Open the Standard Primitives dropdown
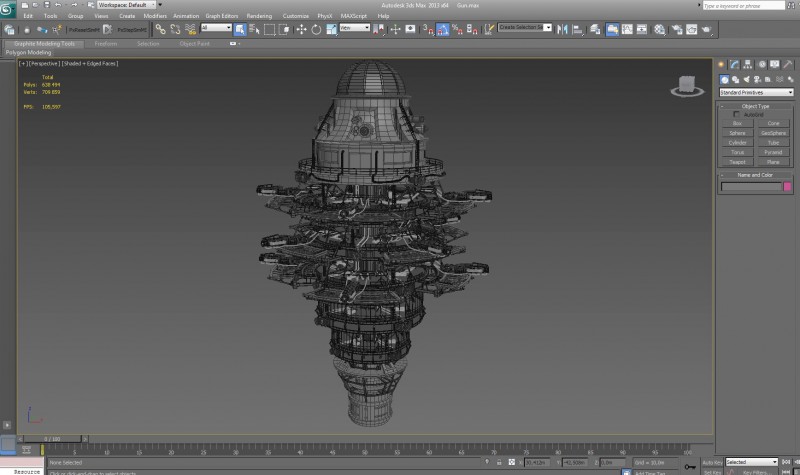 pyautogui.click(x=756, y=92)
